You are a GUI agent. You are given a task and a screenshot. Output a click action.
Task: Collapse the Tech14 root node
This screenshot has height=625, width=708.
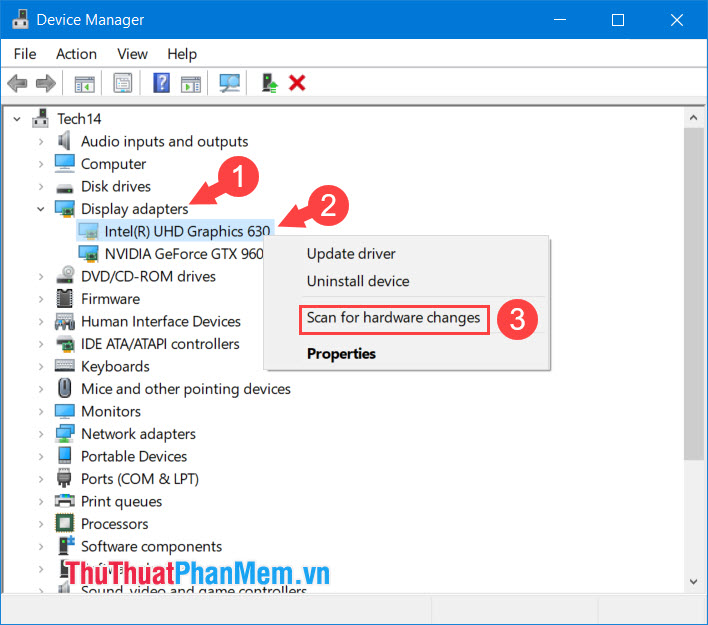pos(17,119)
